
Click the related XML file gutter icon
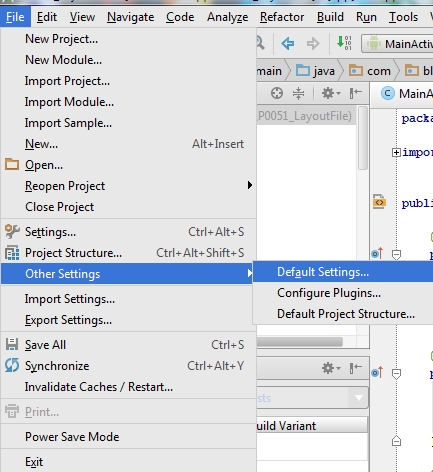[379, 202]
